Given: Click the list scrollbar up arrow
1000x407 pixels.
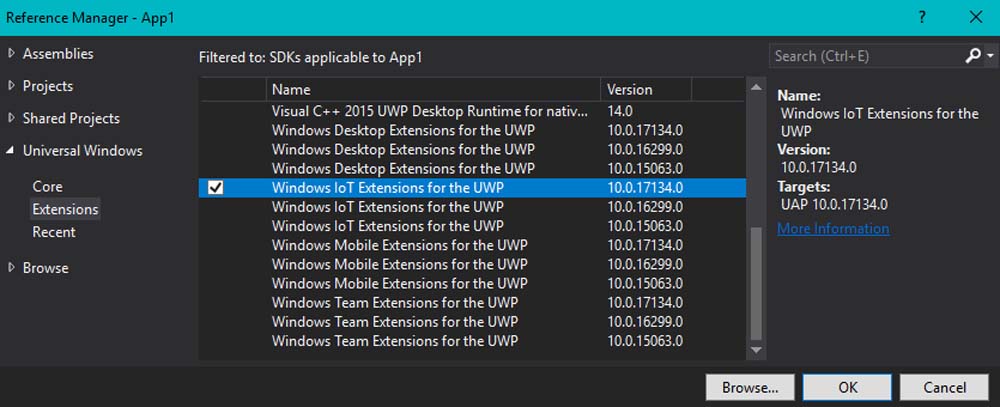Looking at the screenshot, I should (756, 87).
